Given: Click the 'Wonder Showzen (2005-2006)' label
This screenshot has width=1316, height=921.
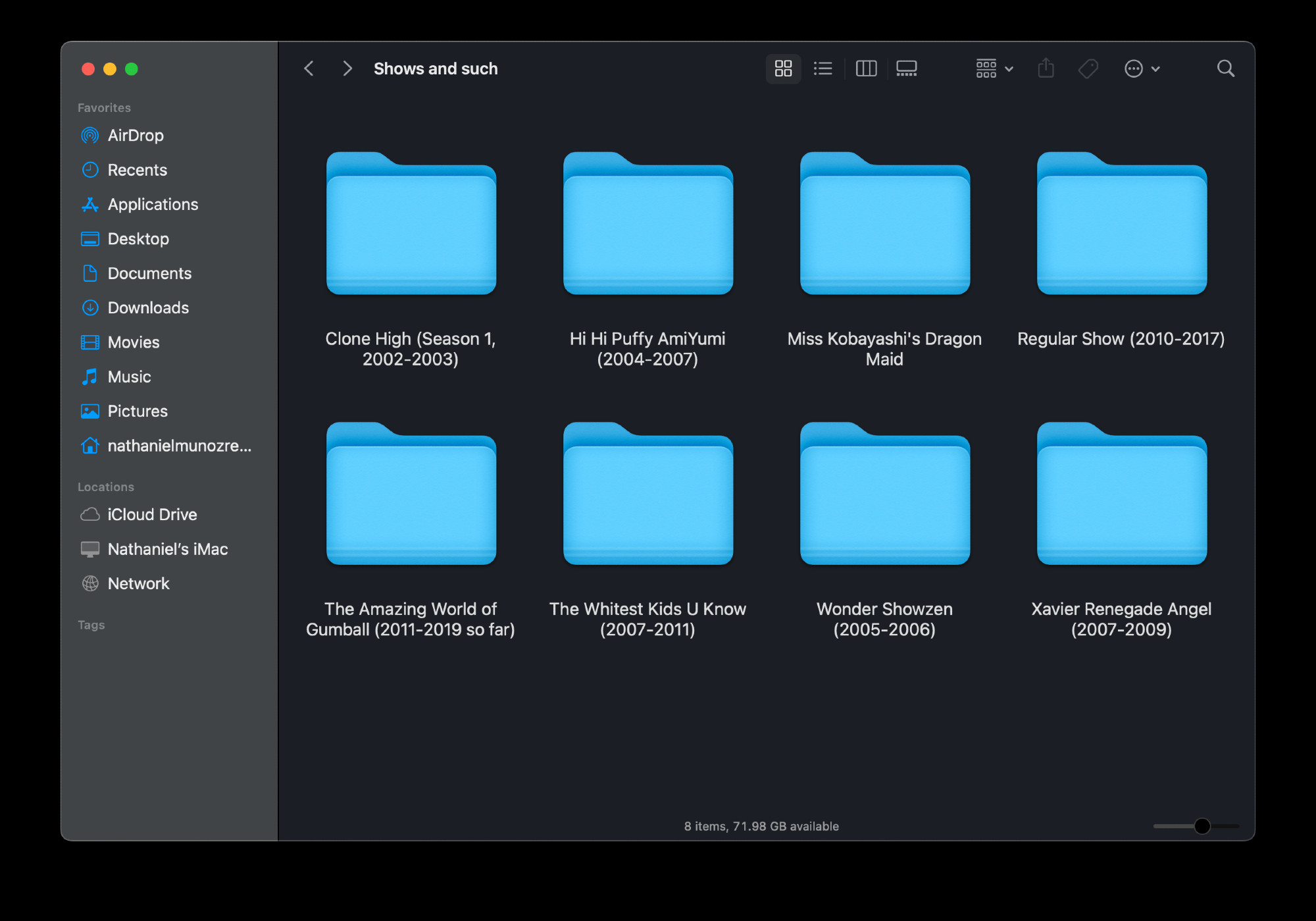Looking at the screenshot, I should click(x=884, y=619).
